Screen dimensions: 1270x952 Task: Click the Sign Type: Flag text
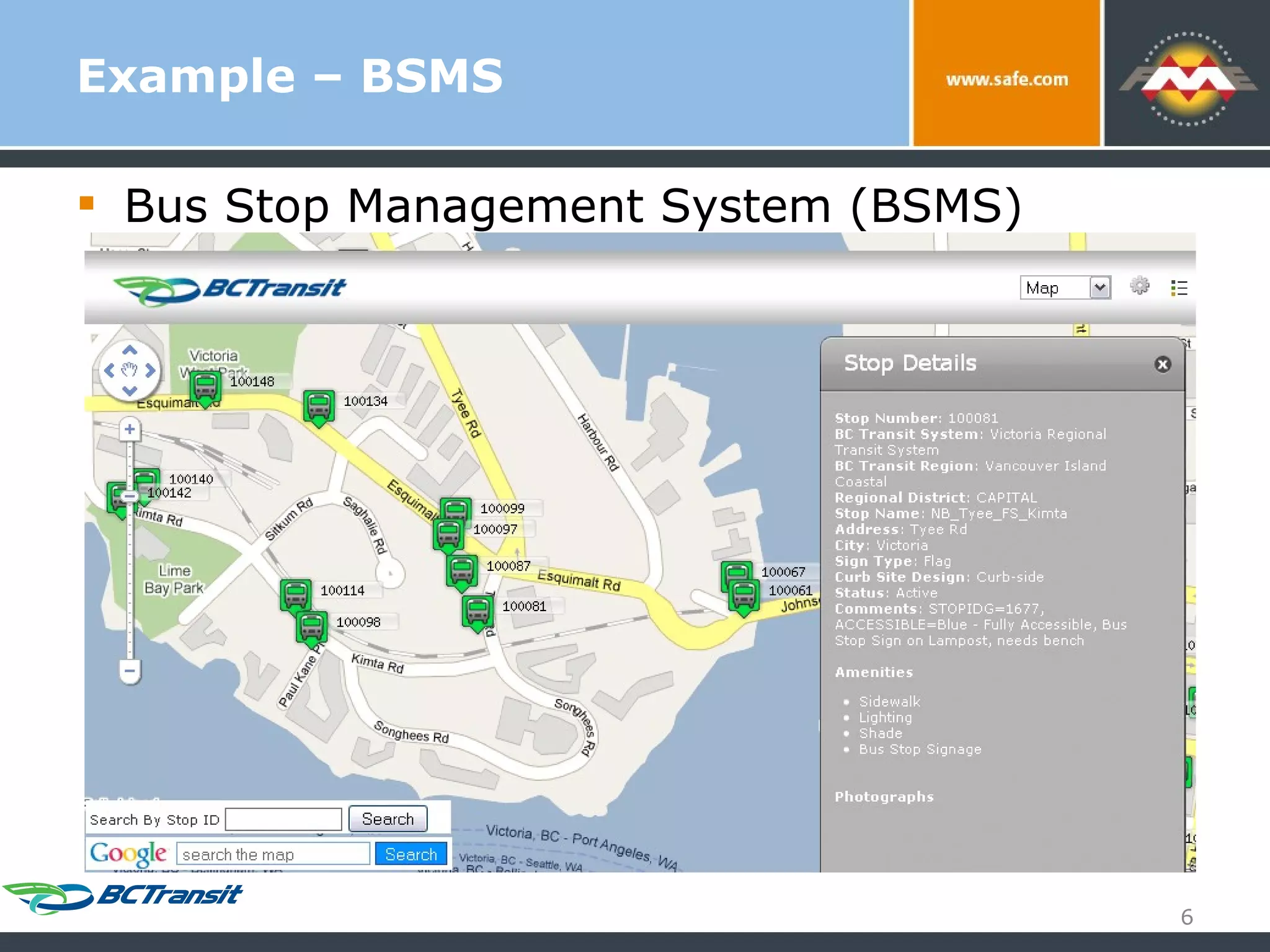[892, 562]
